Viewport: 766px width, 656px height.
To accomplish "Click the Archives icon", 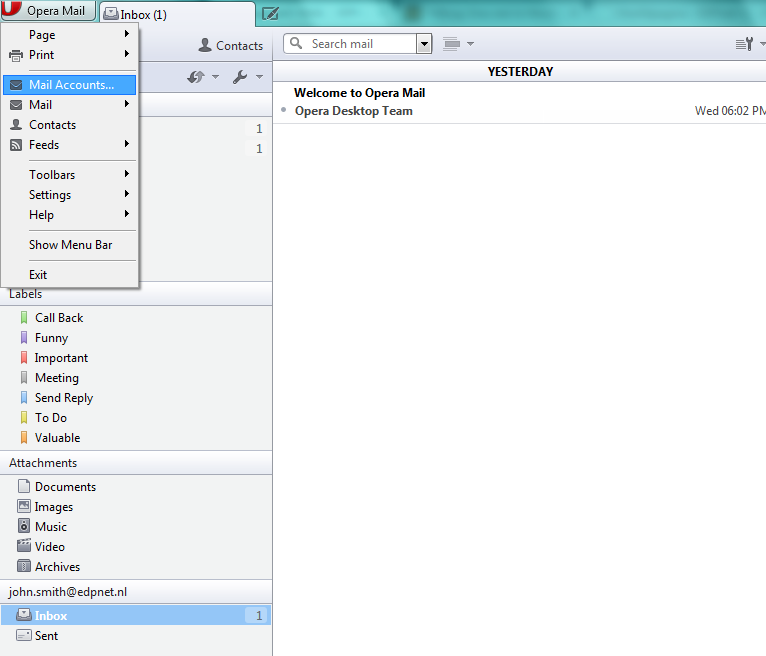I will (24, 566).
